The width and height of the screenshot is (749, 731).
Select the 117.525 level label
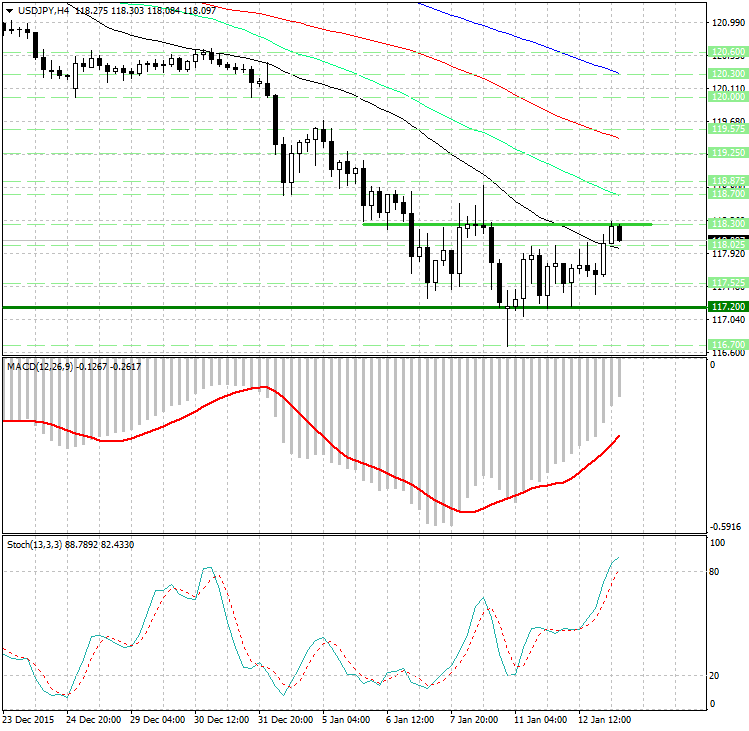(x=728, y=283)
